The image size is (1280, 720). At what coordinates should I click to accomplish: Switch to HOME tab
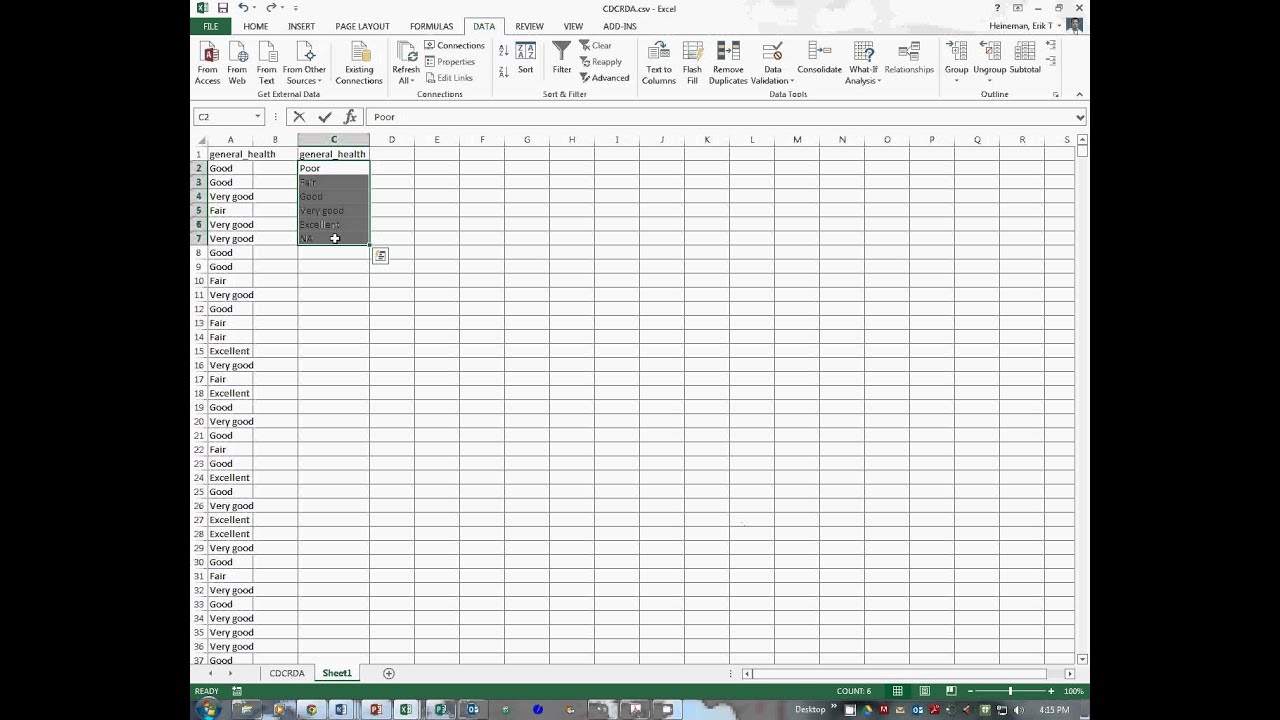click(x=255, y=26)
